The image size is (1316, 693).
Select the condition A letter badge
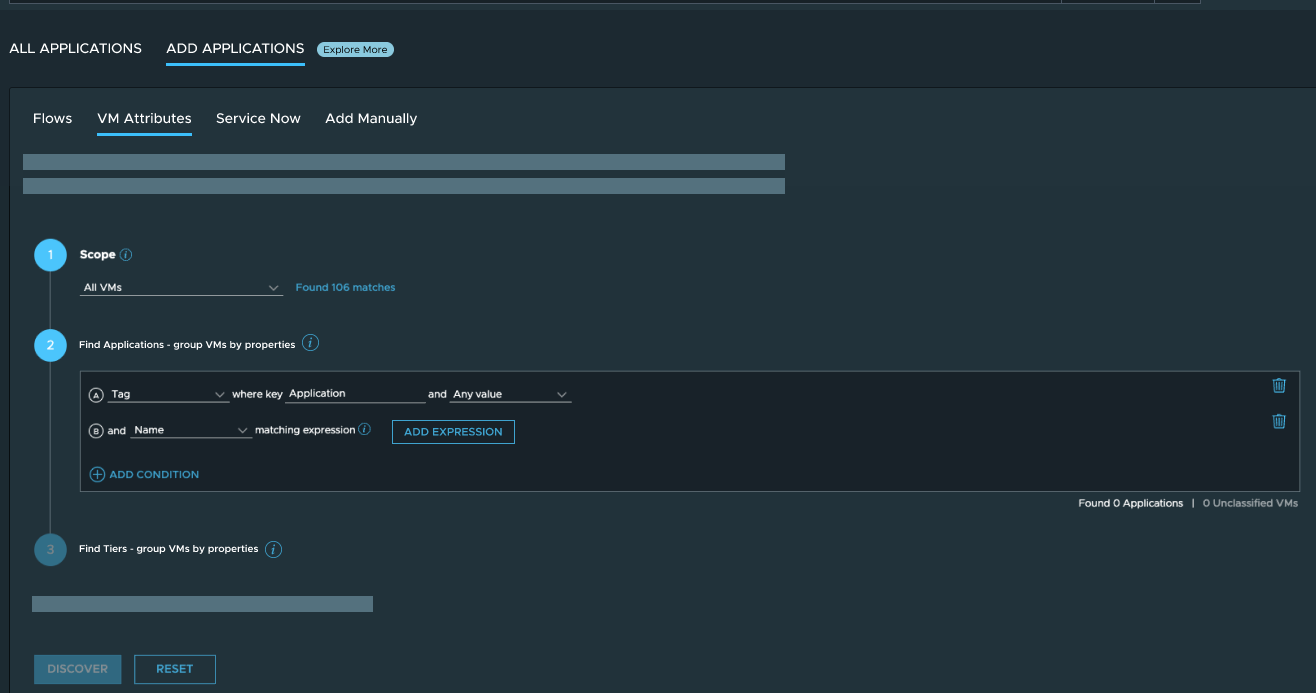pyautogui.click(x=96, y=395)
